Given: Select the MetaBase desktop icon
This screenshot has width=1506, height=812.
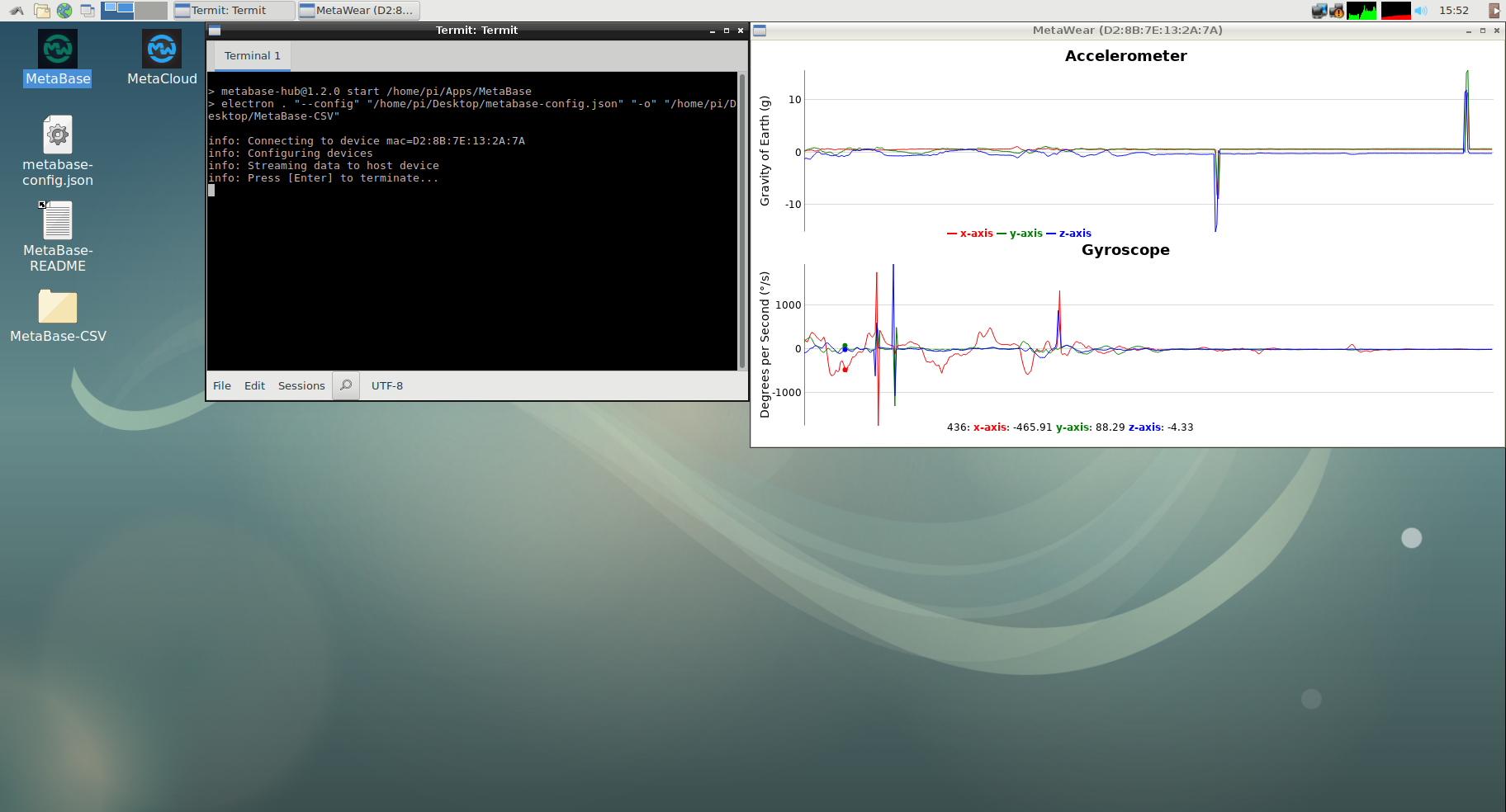Looking at the screenshot, I should pos(58,58).
